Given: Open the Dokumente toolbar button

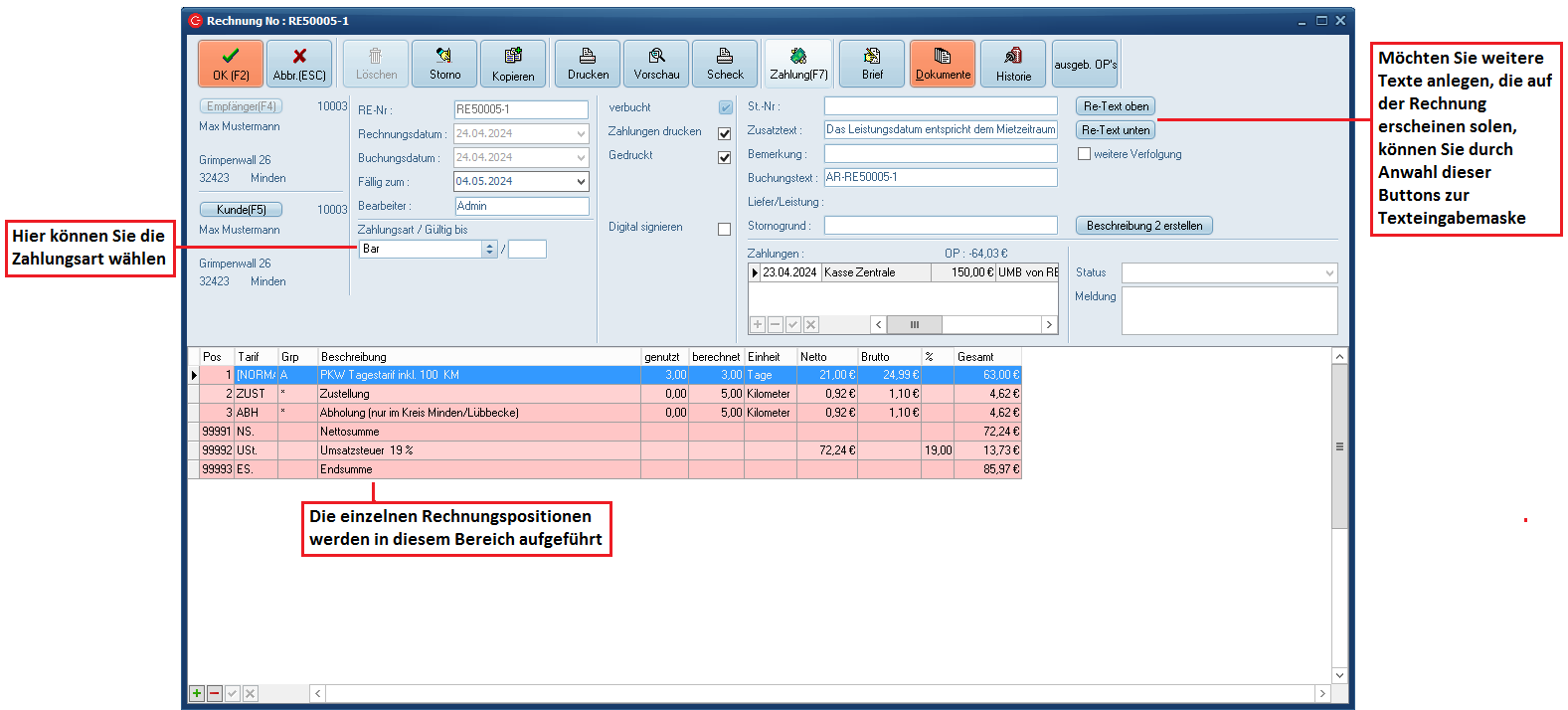Looking at the screenshot, I should click(943, 64).
